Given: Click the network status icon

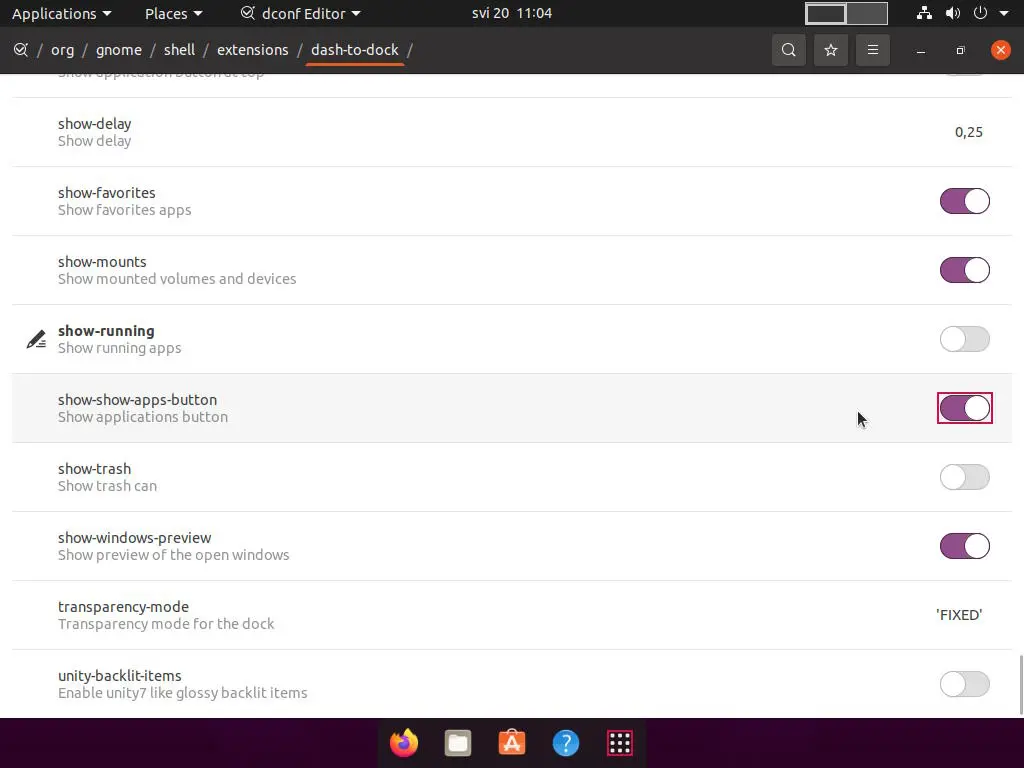Looking at the screenshot, I should point(924,13).
